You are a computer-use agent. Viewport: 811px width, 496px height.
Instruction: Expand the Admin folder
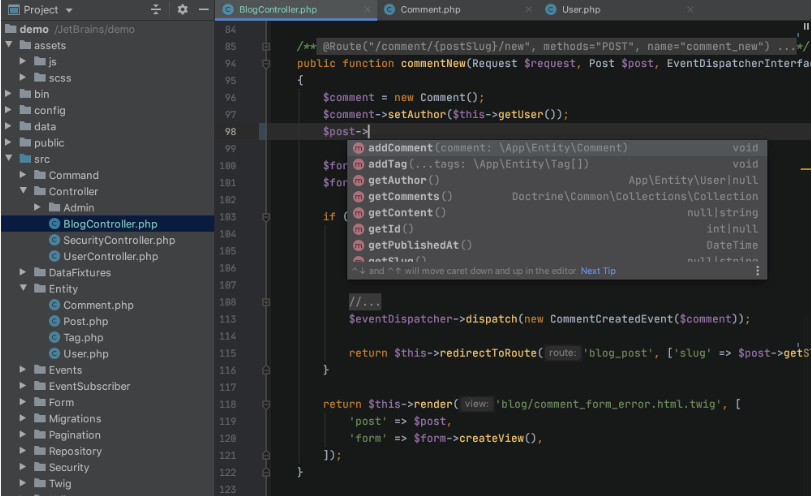click(37, 207)
